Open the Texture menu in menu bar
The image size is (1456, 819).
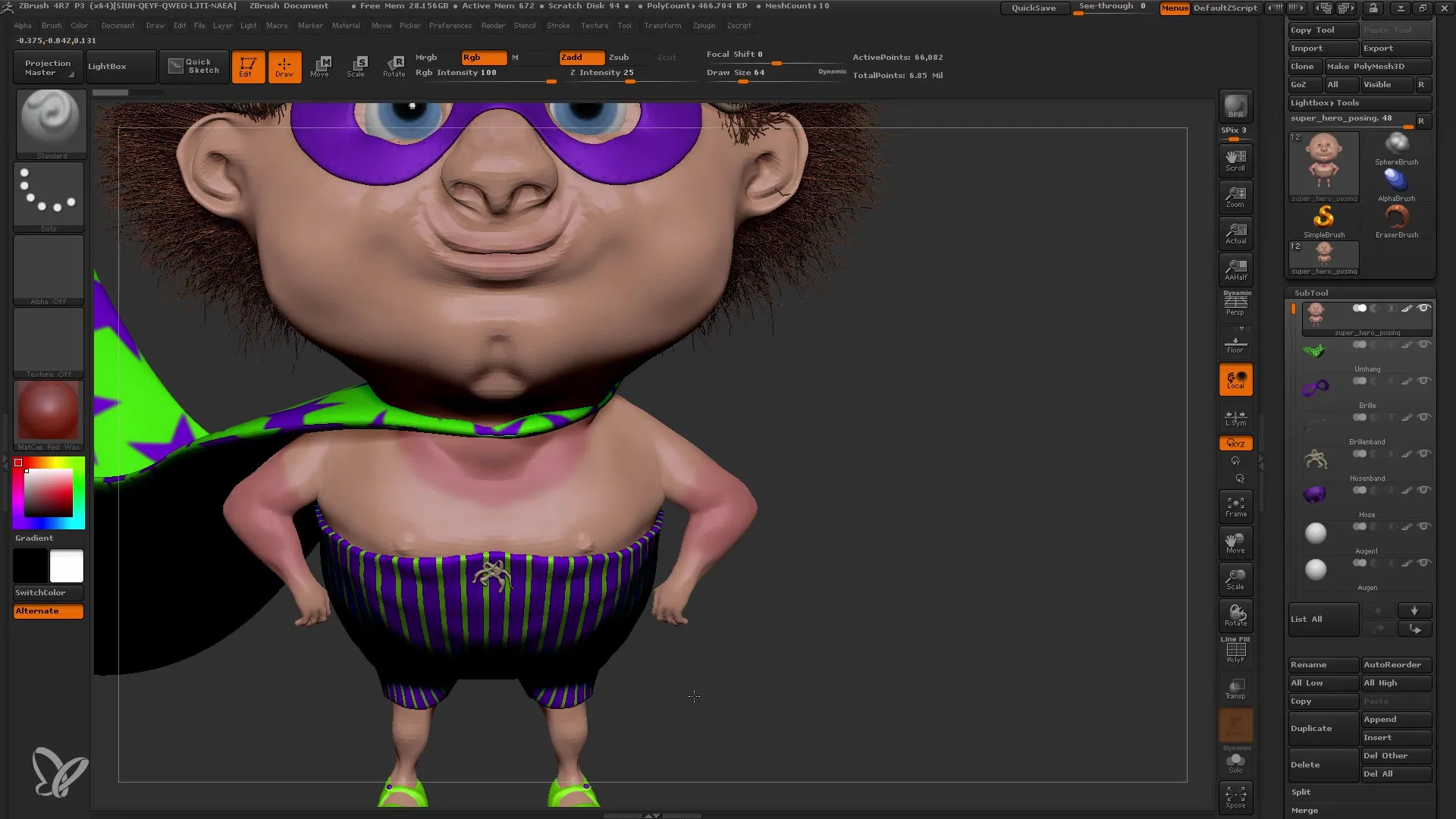(x=593, y=25)
